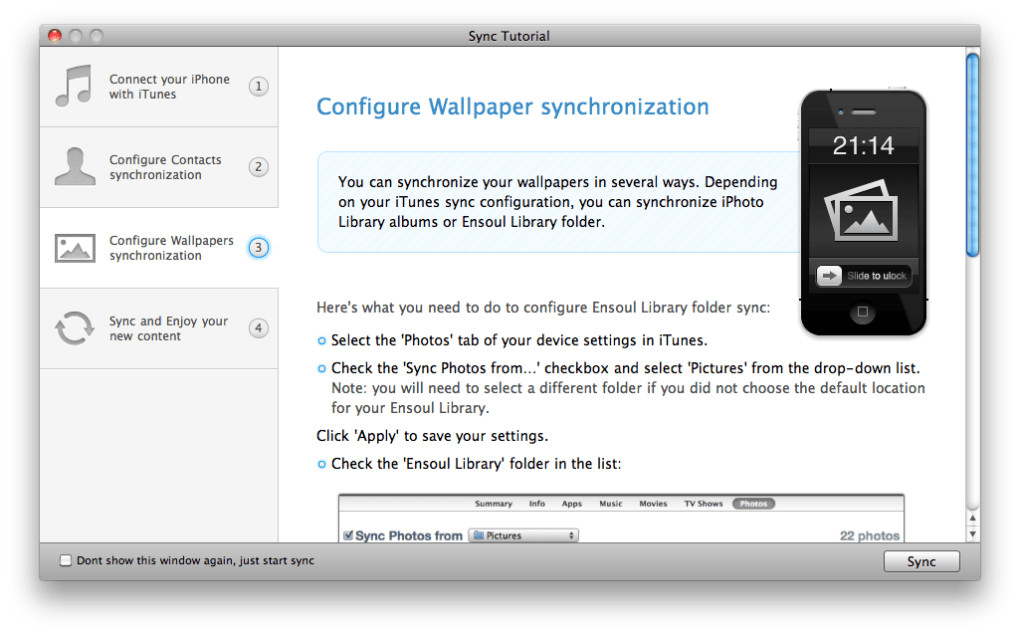Select the highlighted step 3 badge

(x=258, y=247)
